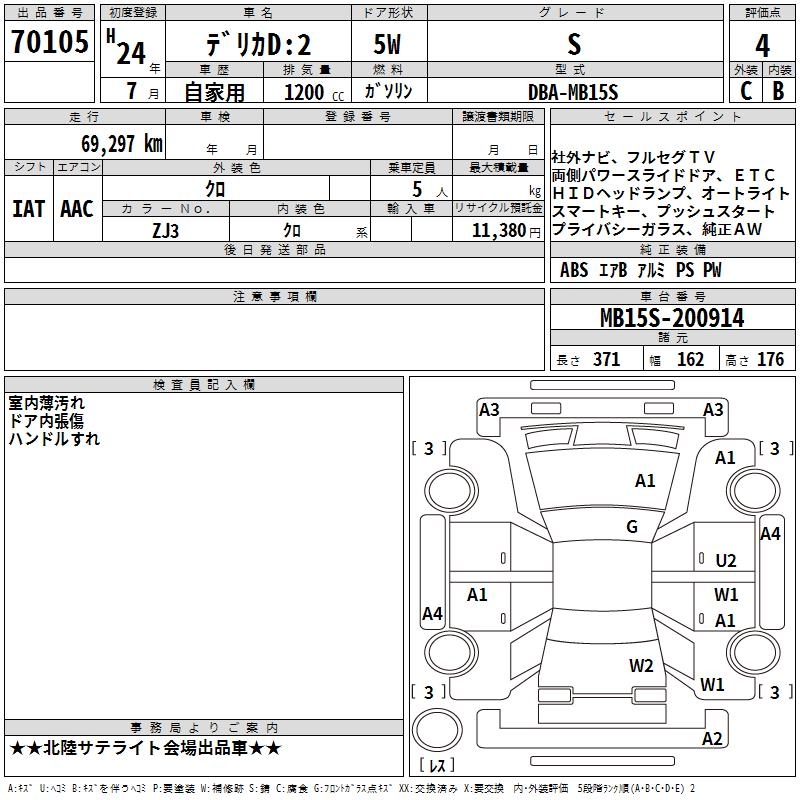Click the 注意事項欄 header
The width and height of the screenshot is (800, 800).
tap(274, 296)
